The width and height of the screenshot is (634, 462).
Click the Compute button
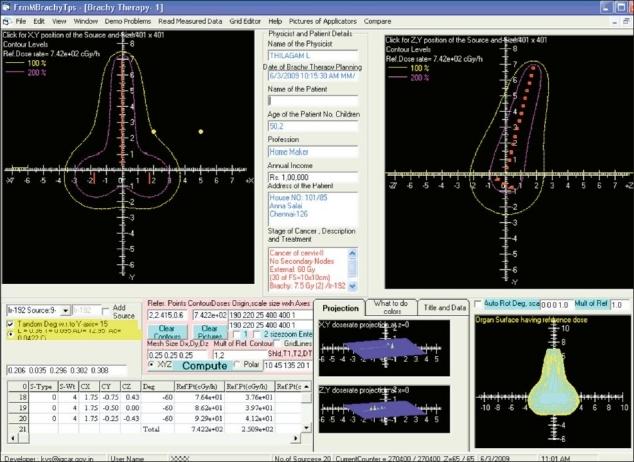point(202,366)
